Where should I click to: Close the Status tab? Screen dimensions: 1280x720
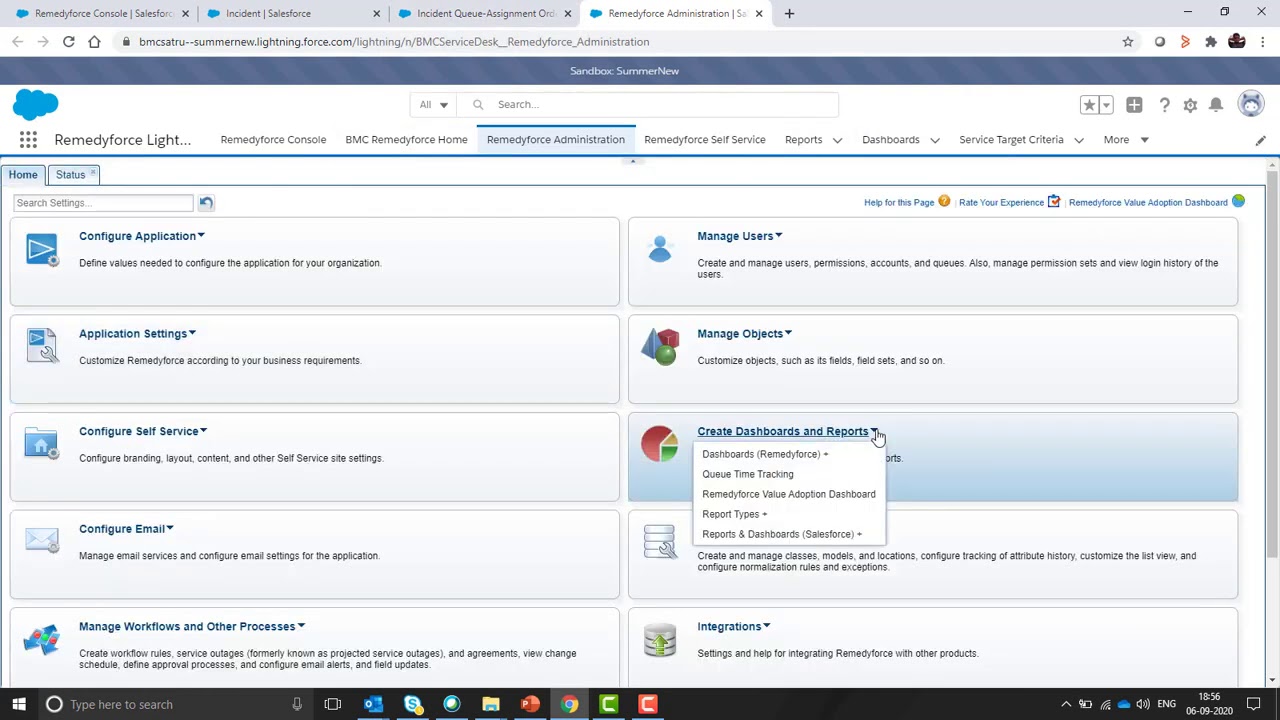(93, 173)
